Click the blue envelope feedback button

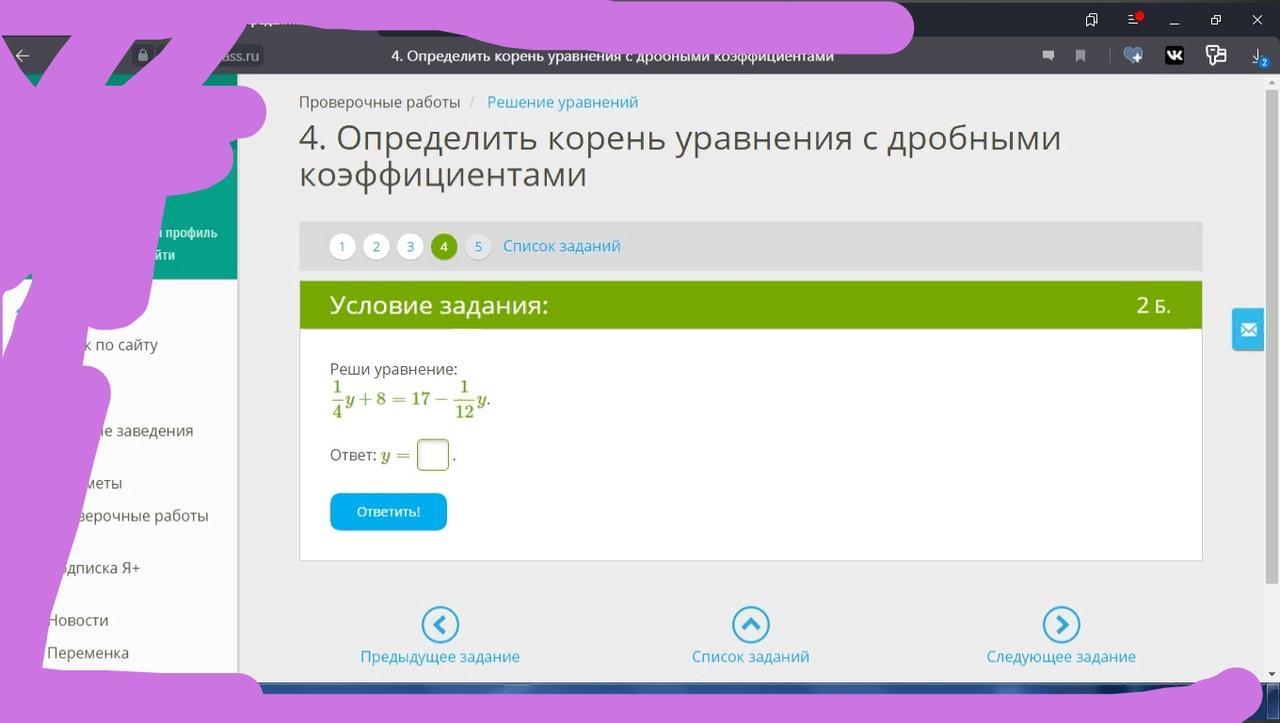point(1248,329)
